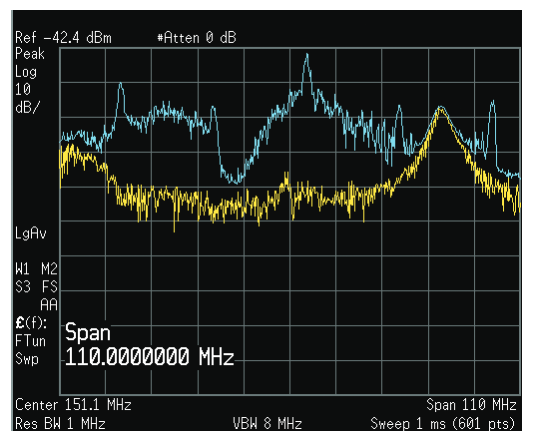This screenshot has width=534, height=438.
Task: Click the '#Atten 0 dB' attenuation readout
Action: point(197,38)
